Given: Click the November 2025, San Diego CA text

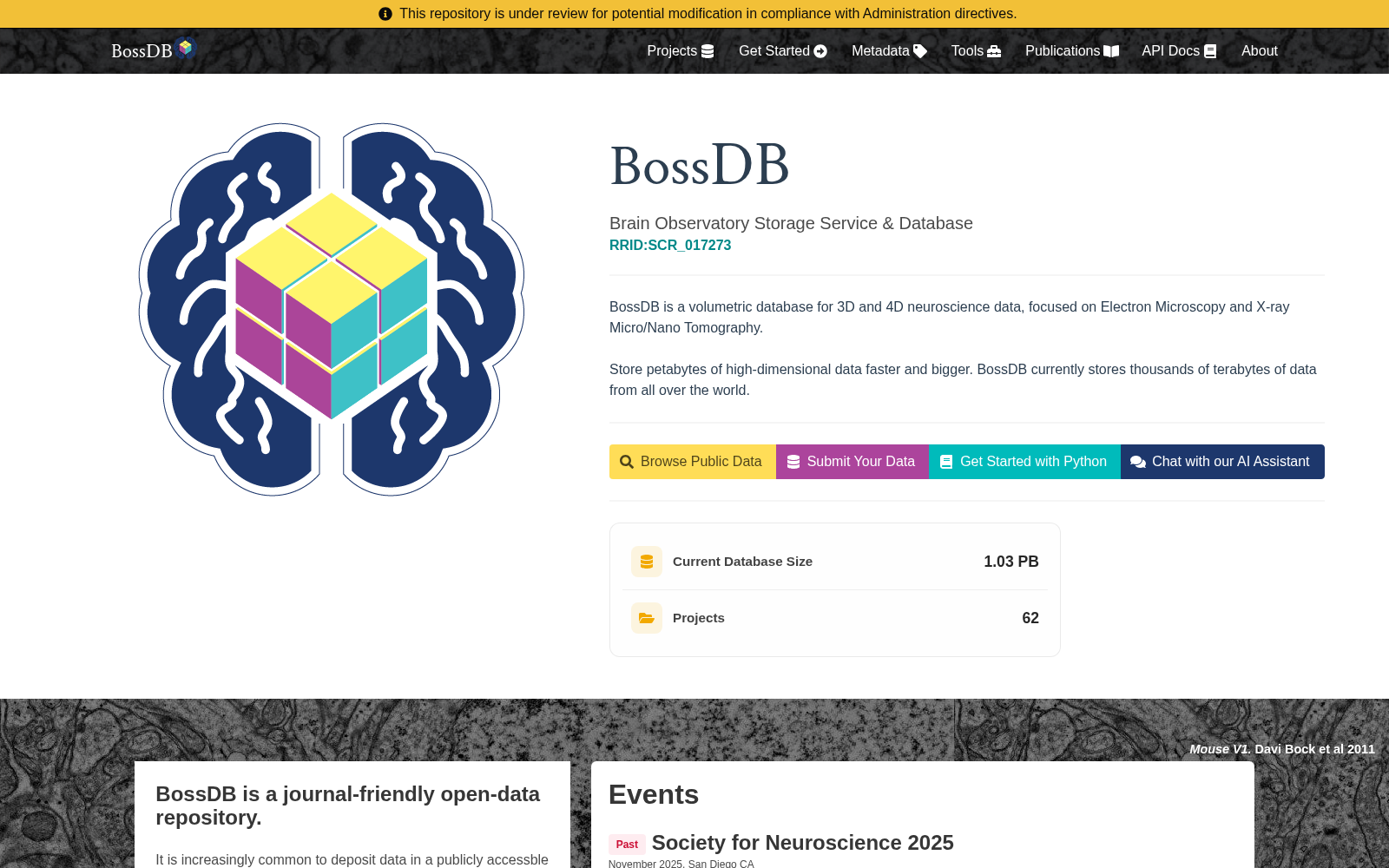Looking at the screenshot, I should click(x=681, y=864).
